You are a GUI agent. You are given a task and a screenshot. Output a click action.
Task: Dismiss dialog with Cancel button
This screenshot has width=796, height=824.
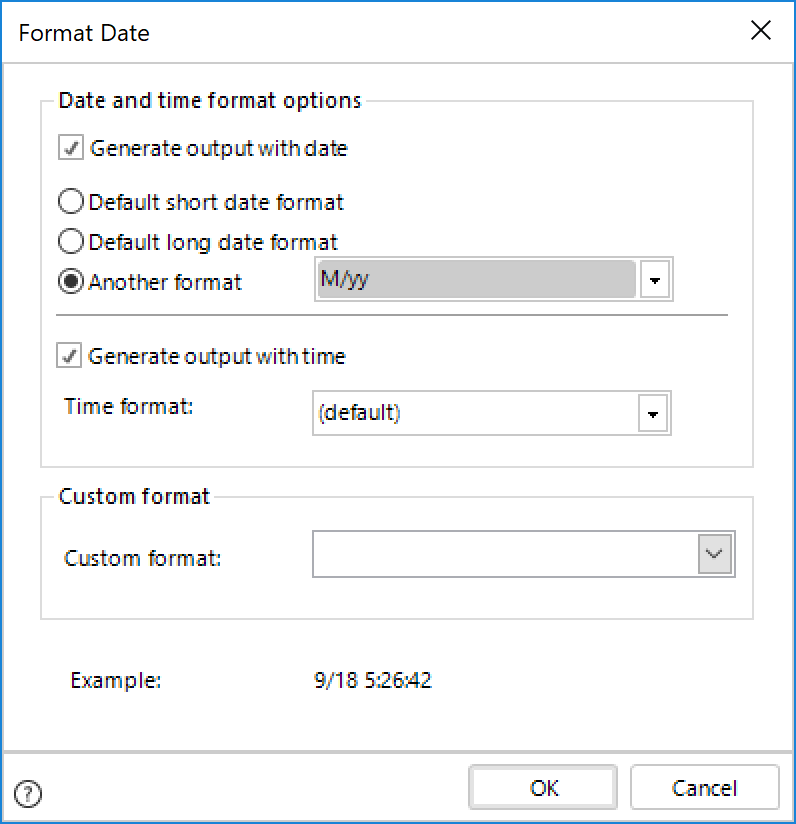click(705, 788)
